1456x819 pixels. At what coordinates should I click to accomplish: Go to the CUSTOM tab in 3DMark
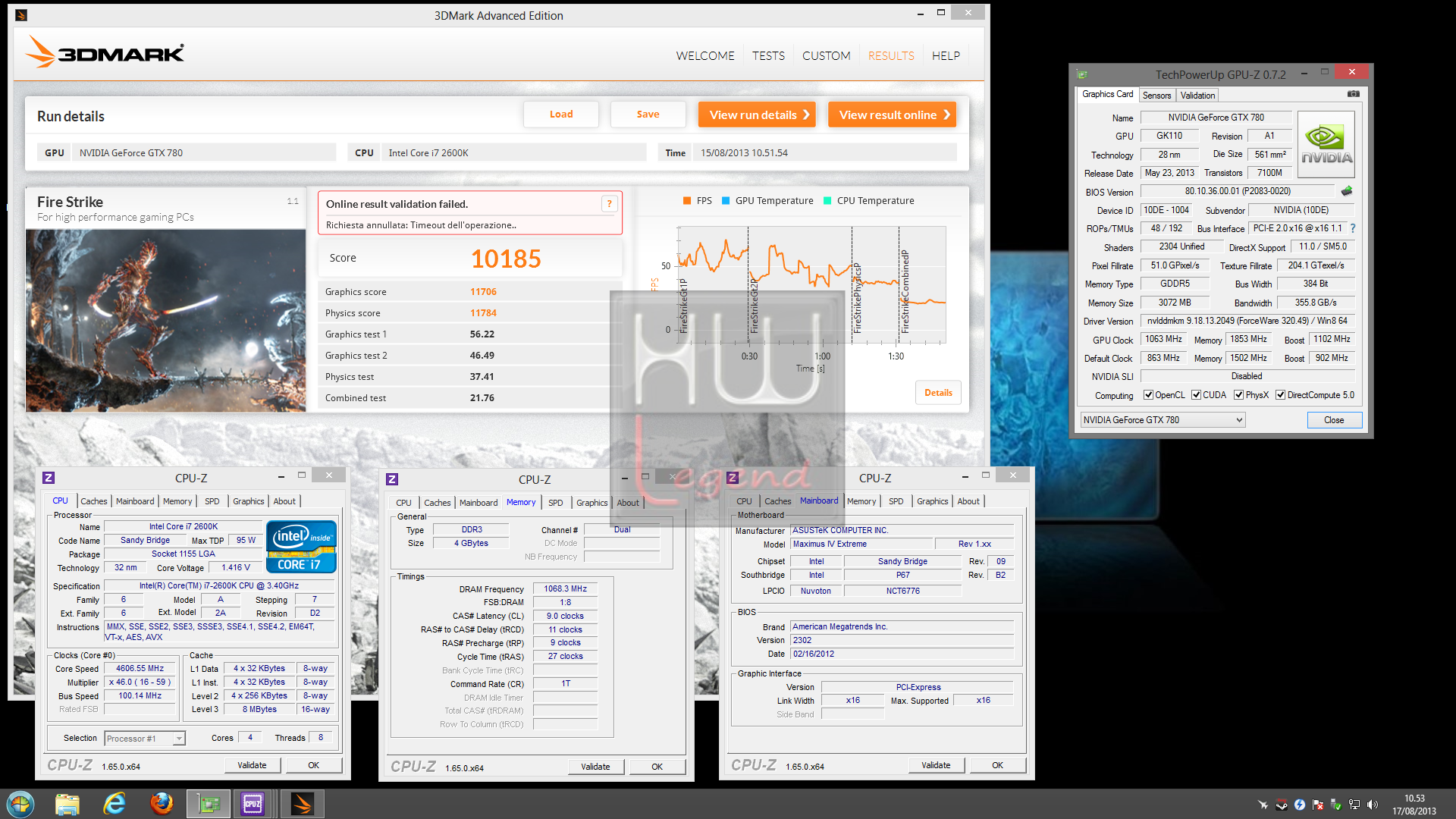point(826,55)
